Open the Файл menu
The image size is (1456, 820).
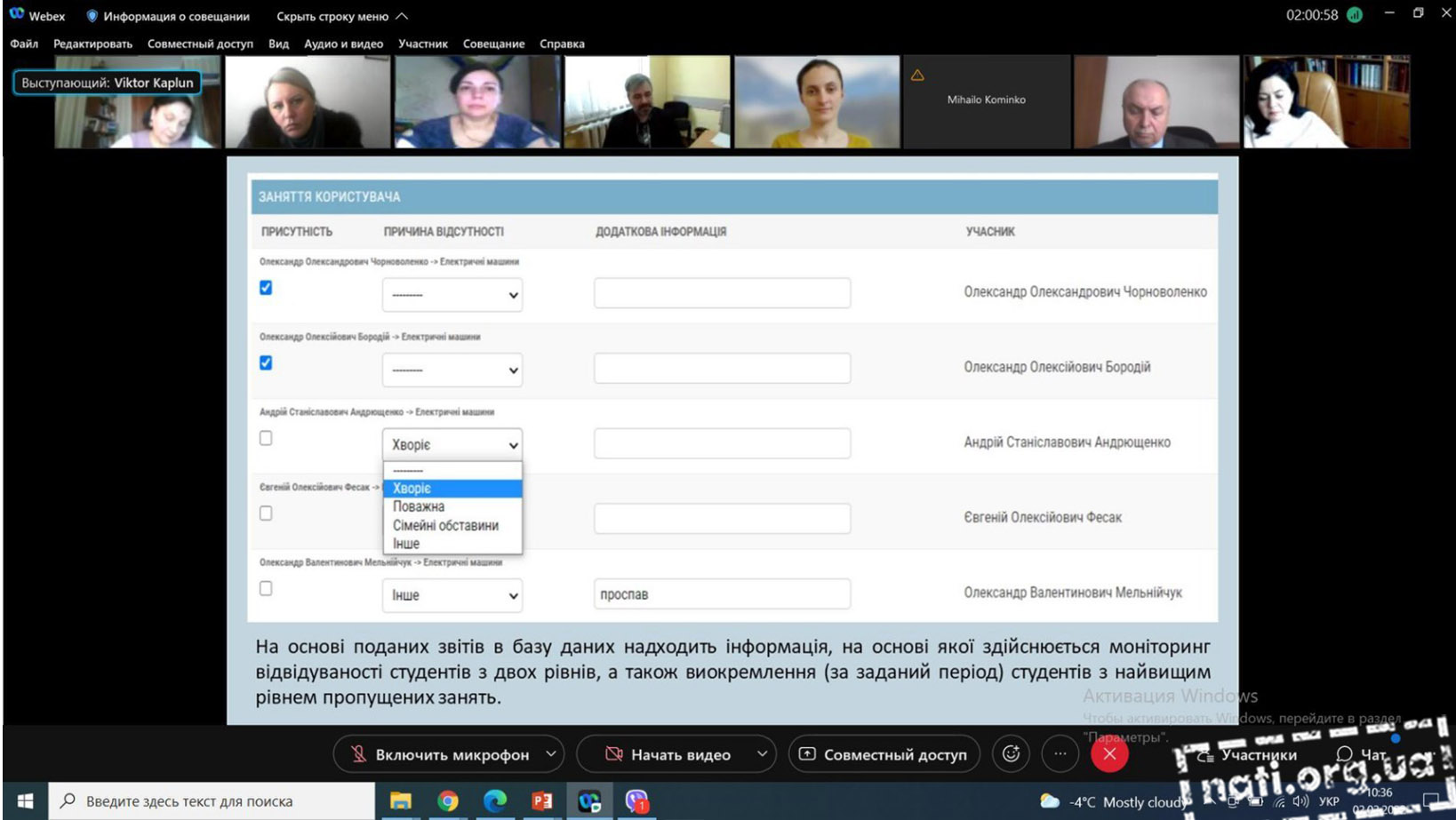(x=24, y=44)
